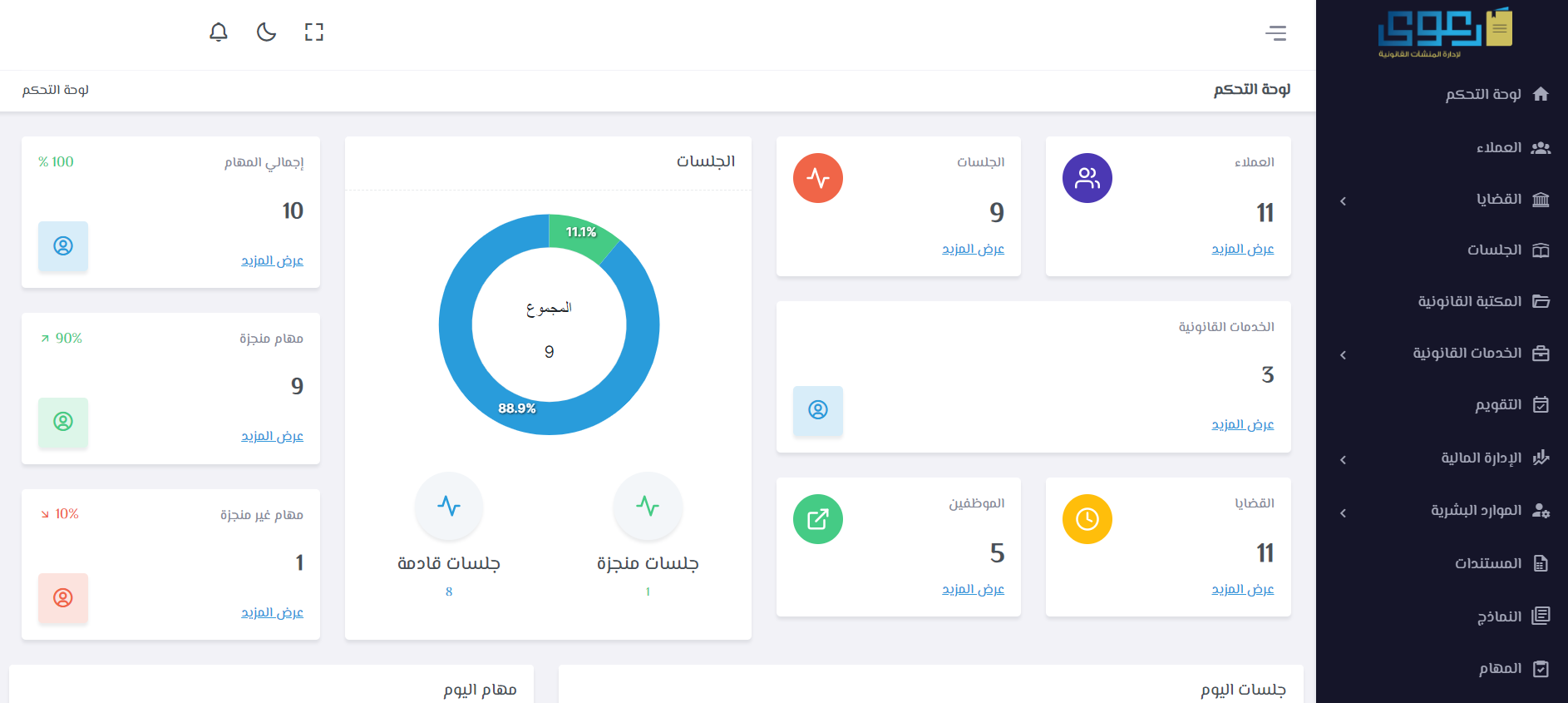Open المكتبة القانونية in the sidebar
Image resolution: width=1568 pixels, height=703 pixels.
pos(1470,301)
